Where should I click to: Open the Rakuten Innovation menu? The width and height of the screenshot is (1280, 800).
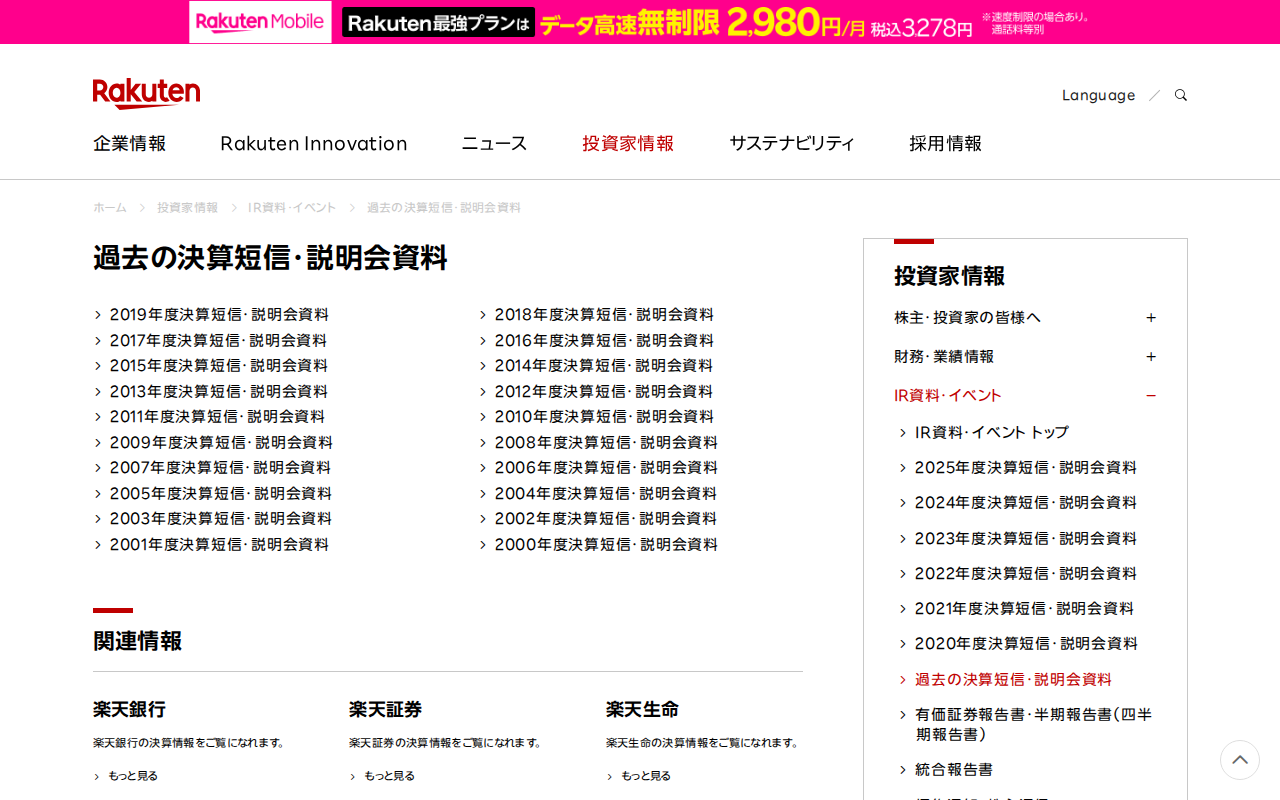click(314, 143)
